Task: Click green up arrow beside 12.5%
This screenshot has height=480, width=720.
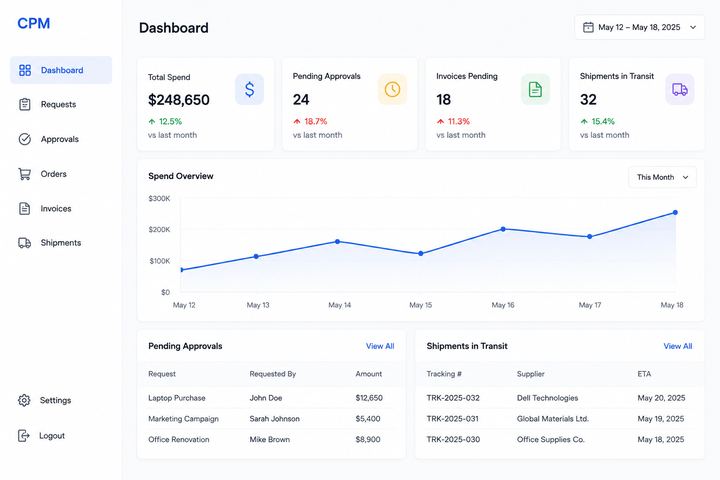Action: click(x=152, y=121)
